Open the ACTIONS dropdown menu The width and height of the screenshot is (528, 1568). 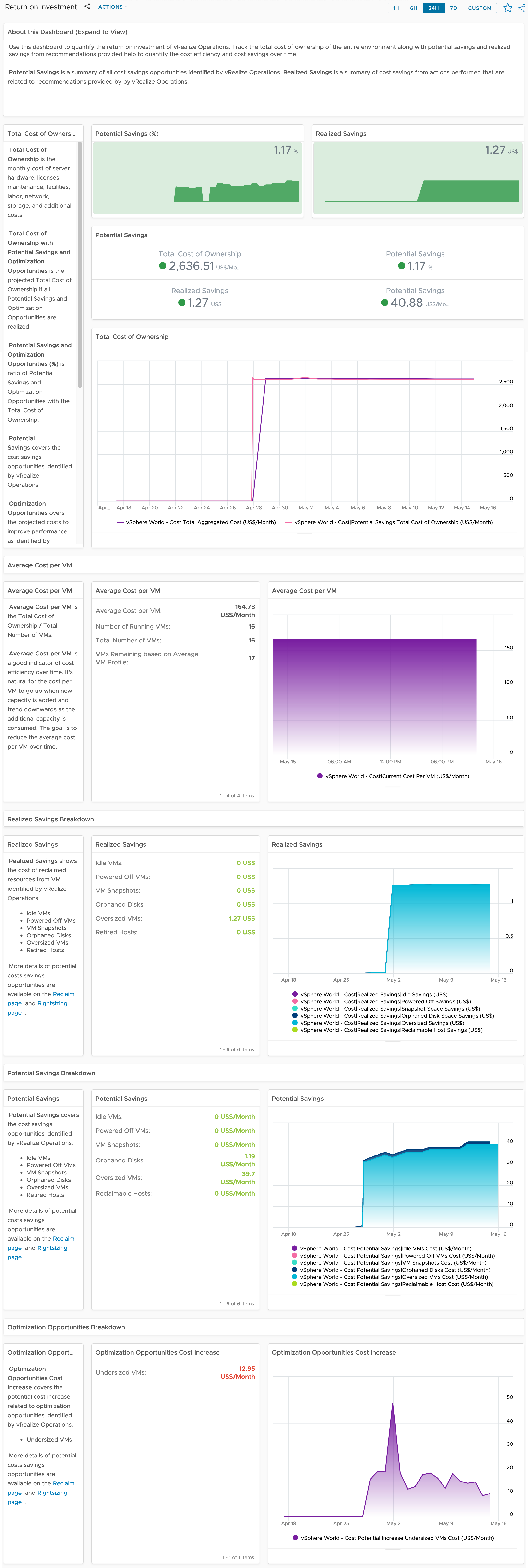113,7
